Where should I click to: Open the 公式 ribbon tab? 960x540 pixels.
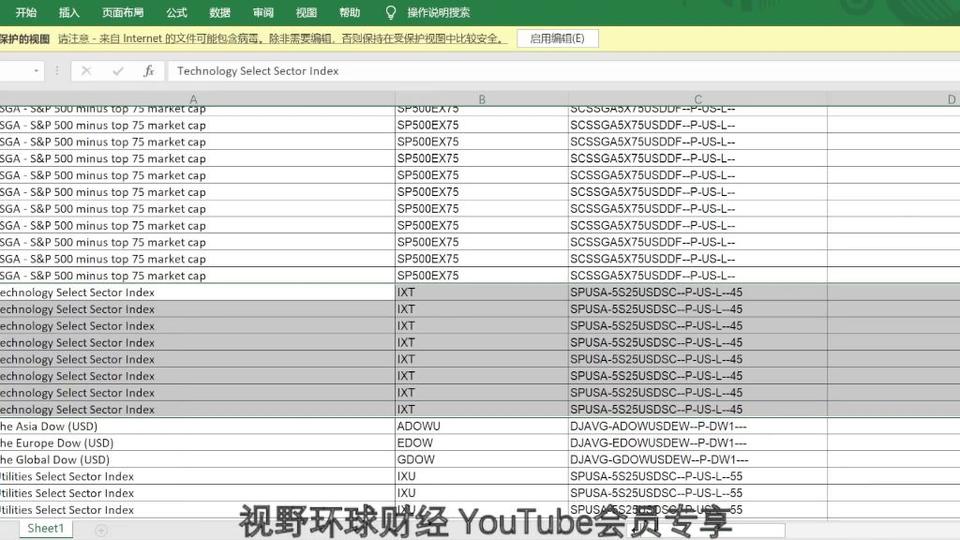(176, 12)
